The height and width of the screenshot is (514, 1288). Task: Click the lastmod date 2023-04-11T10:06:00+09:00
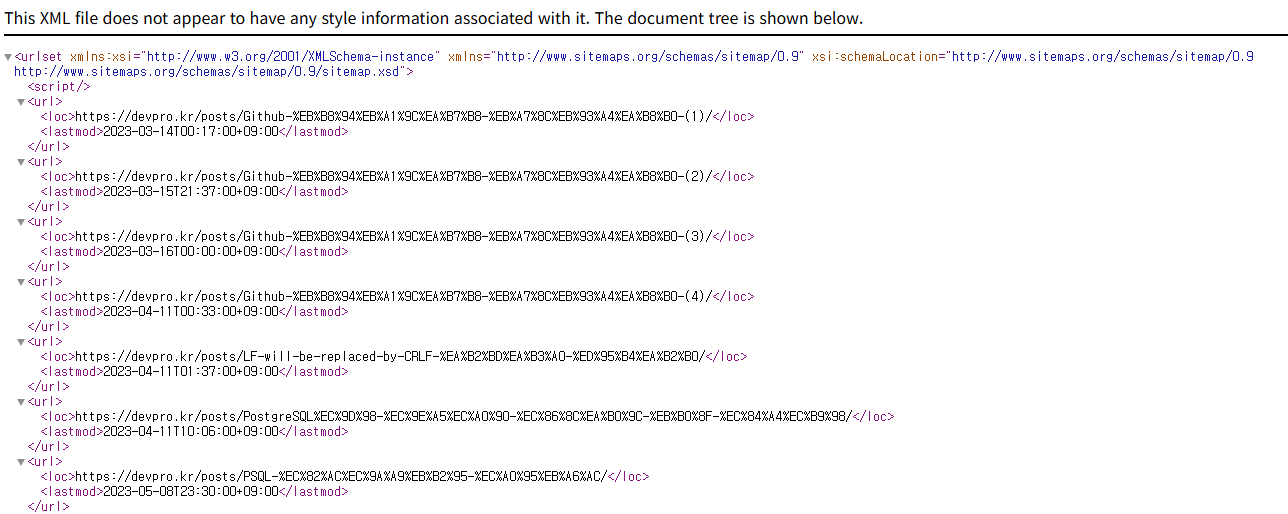pyautogui.click(x=190, y=432)
